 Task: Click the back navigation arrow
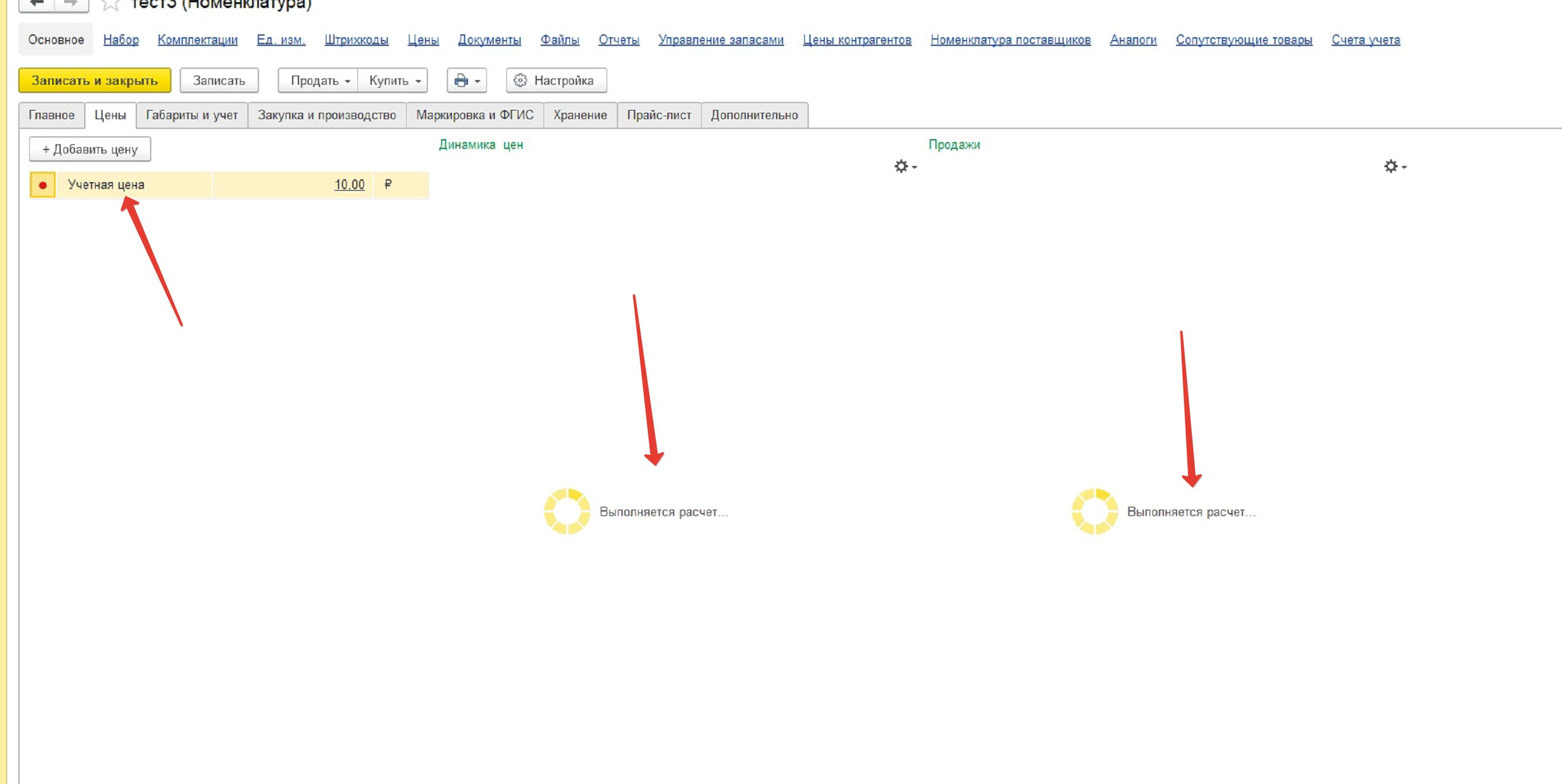tap(37, 3)
